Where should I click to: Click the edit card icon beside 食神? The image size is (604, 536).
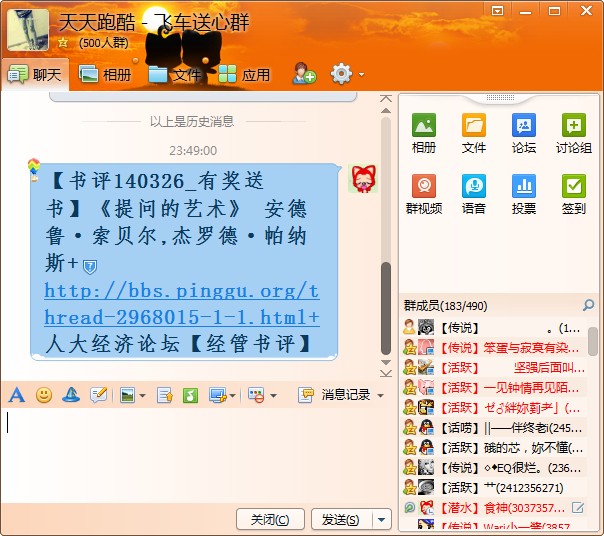tap(577, 508)
